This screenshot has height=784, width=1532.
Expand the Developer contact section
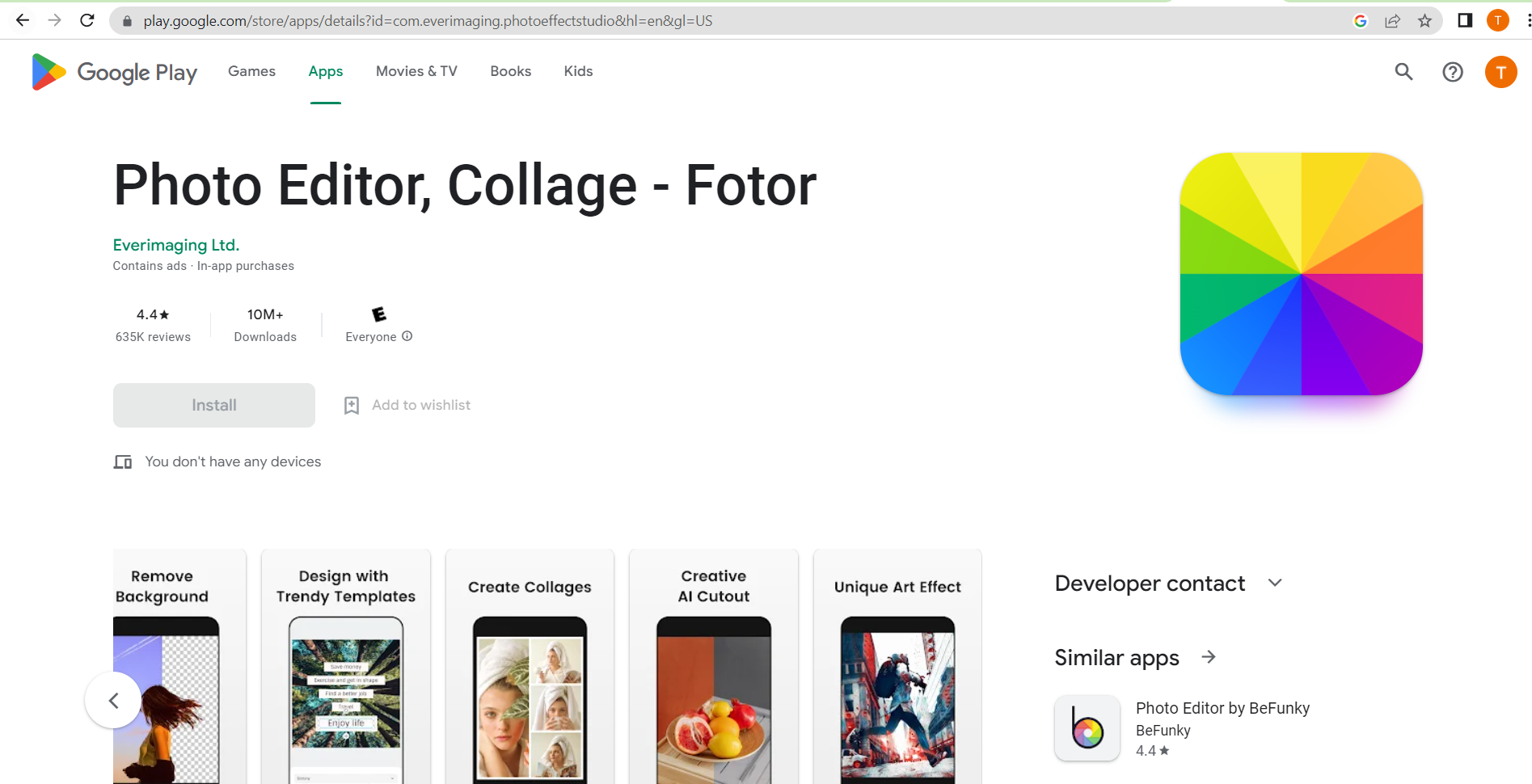[1275, 583]
